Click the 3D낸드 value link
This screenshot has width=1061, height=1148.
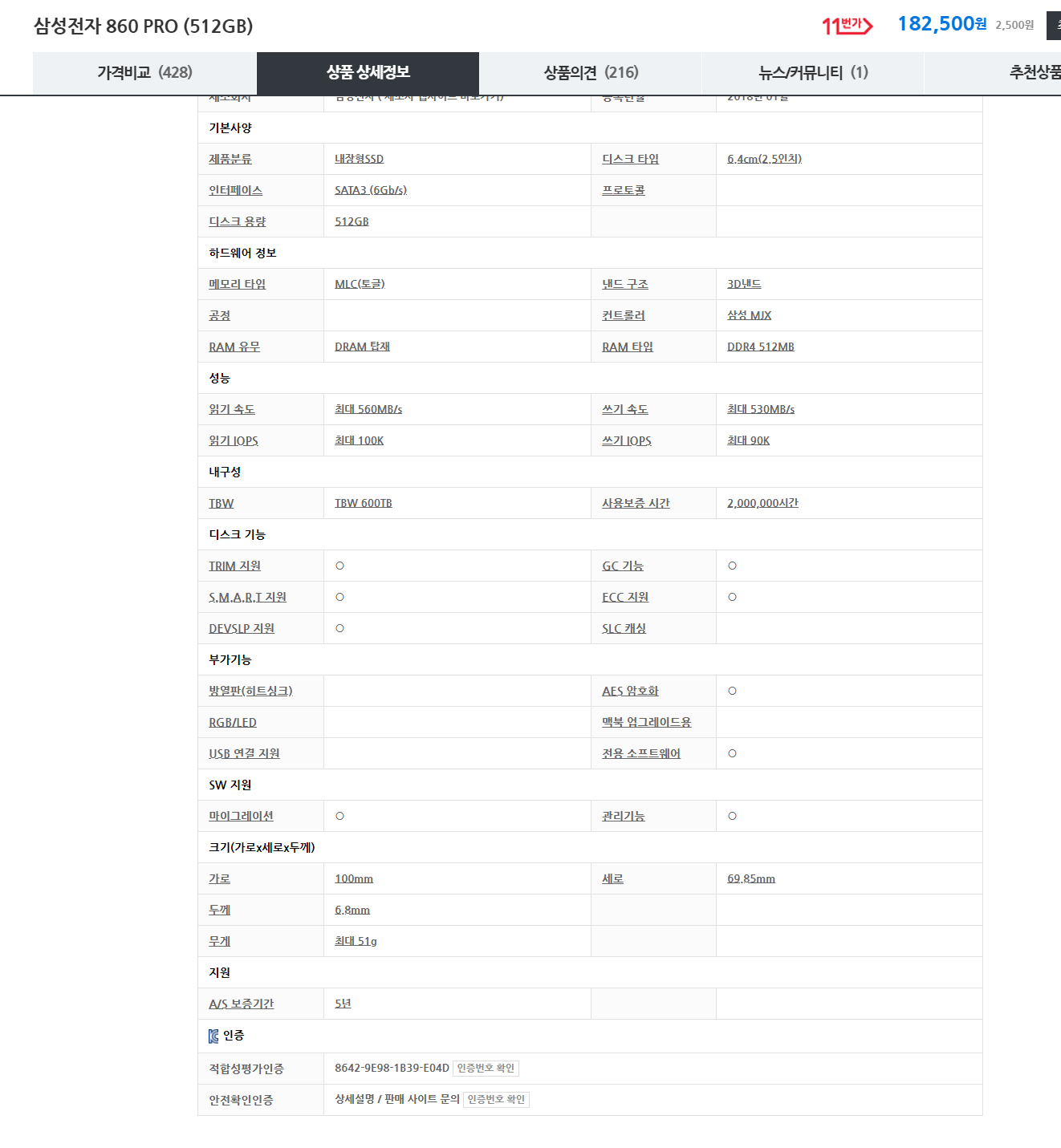(x=744, y=284)
